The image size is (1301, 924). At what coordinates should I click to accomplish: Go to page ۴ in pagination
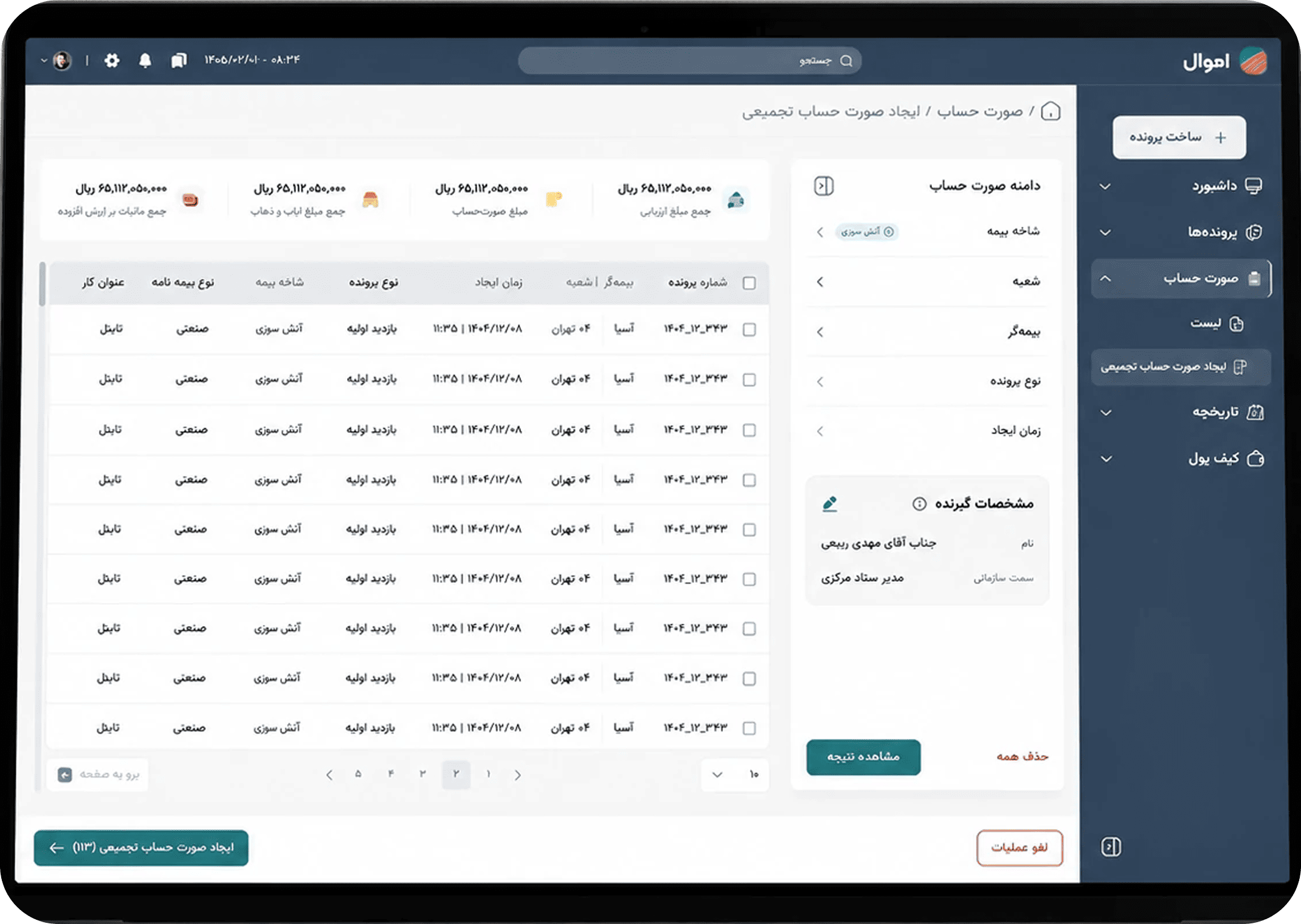coord(391,774)
